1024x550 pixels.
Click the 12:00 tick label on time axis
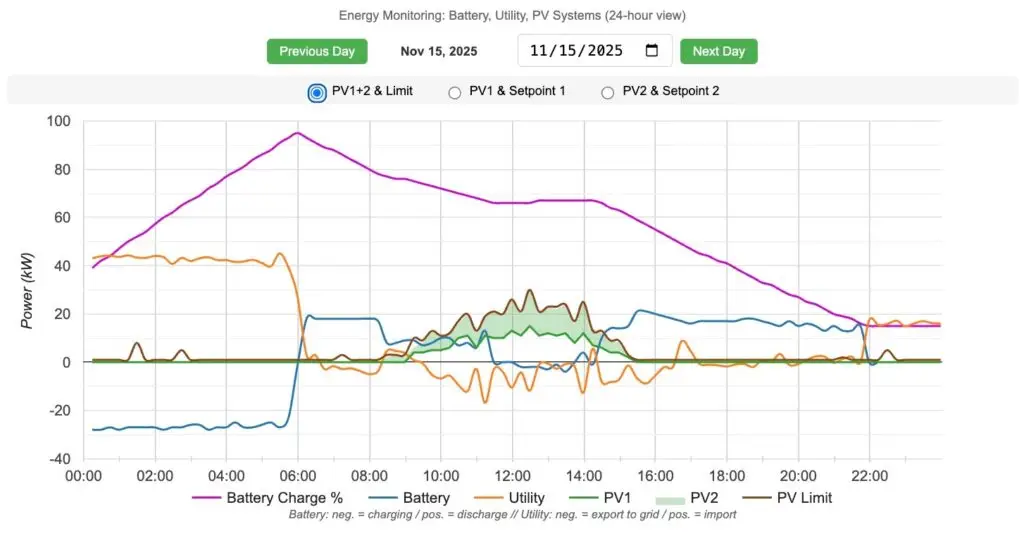[x=512, y=475]
